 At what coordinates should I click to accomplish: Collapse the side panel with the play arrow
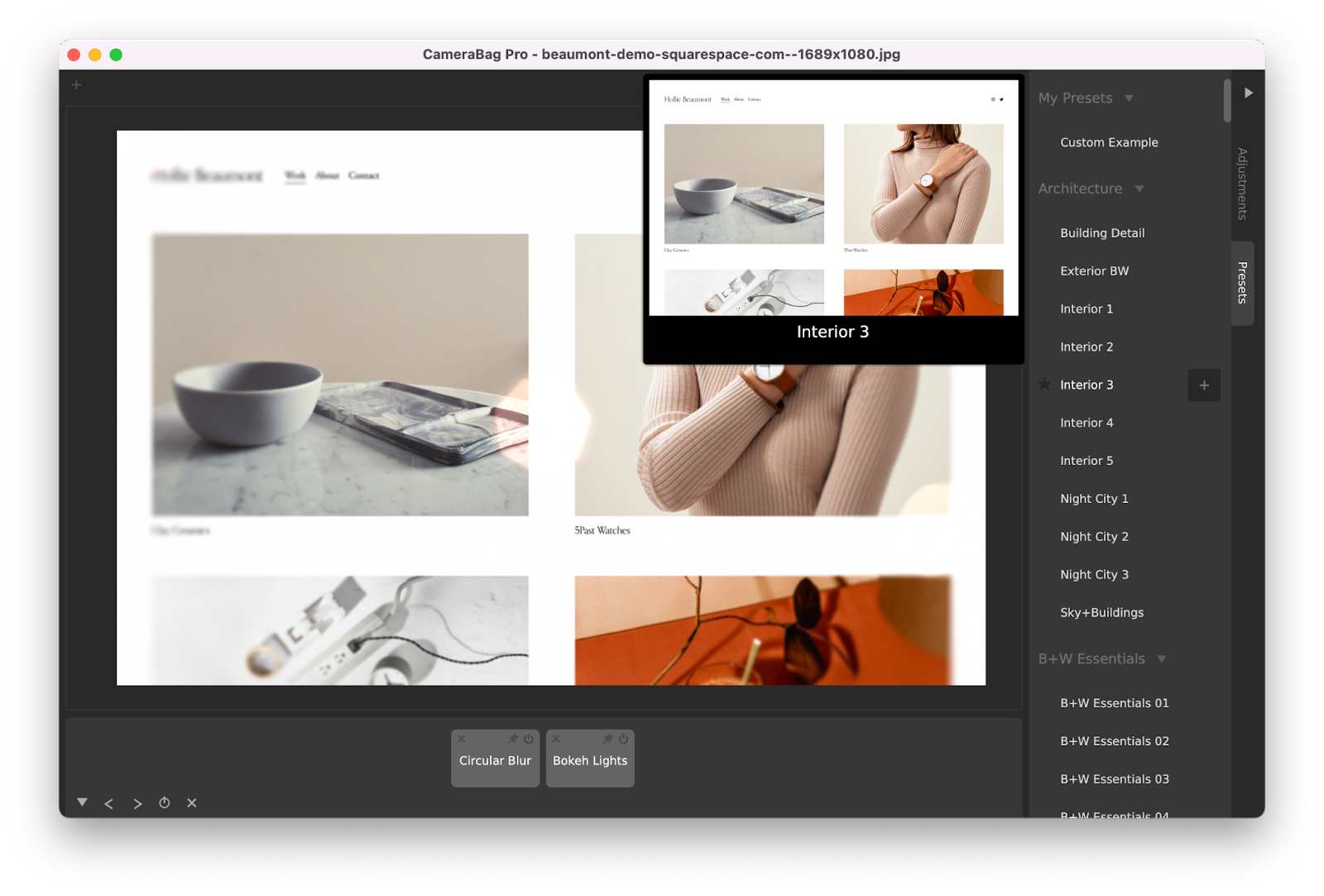[x=1249, y=93]
